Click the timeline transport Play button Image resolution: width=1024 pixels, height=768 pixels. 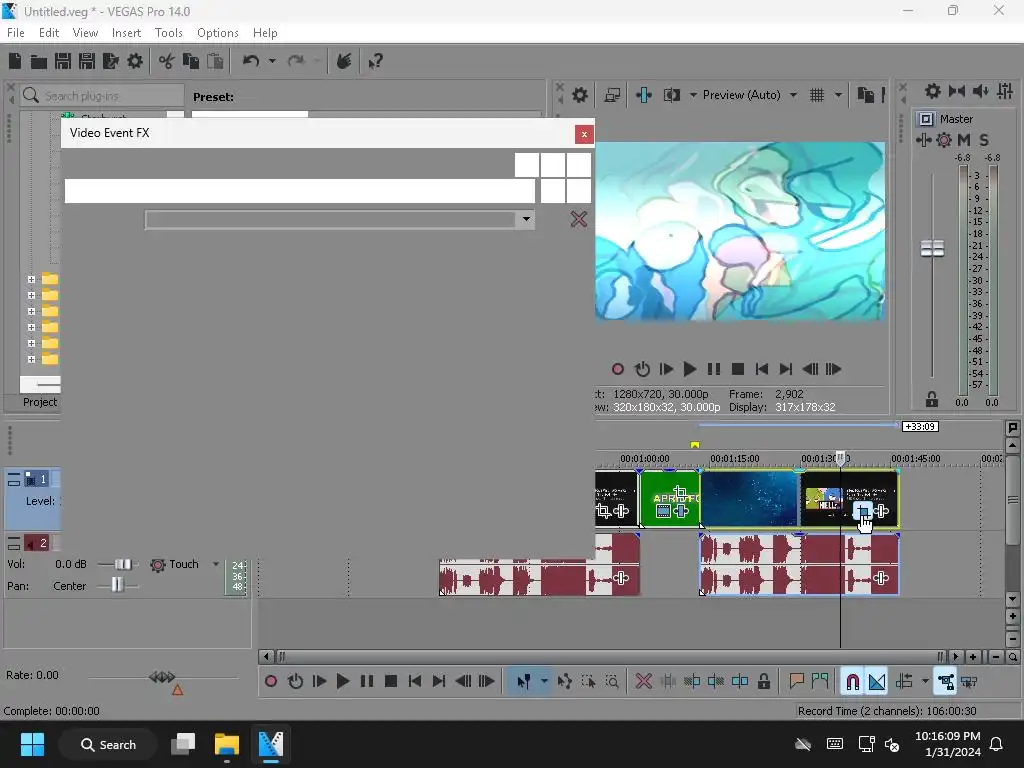pos(343,682)
